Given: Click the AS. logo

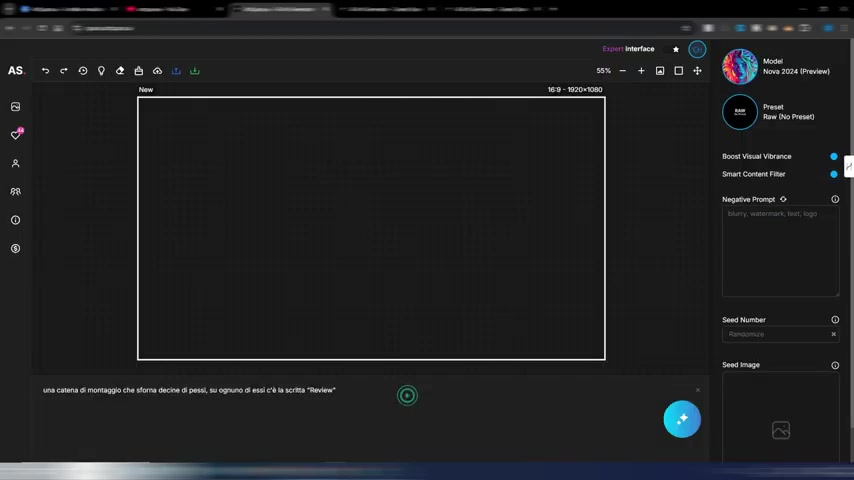Looking at the screenshot, I should tap(16, 70).
